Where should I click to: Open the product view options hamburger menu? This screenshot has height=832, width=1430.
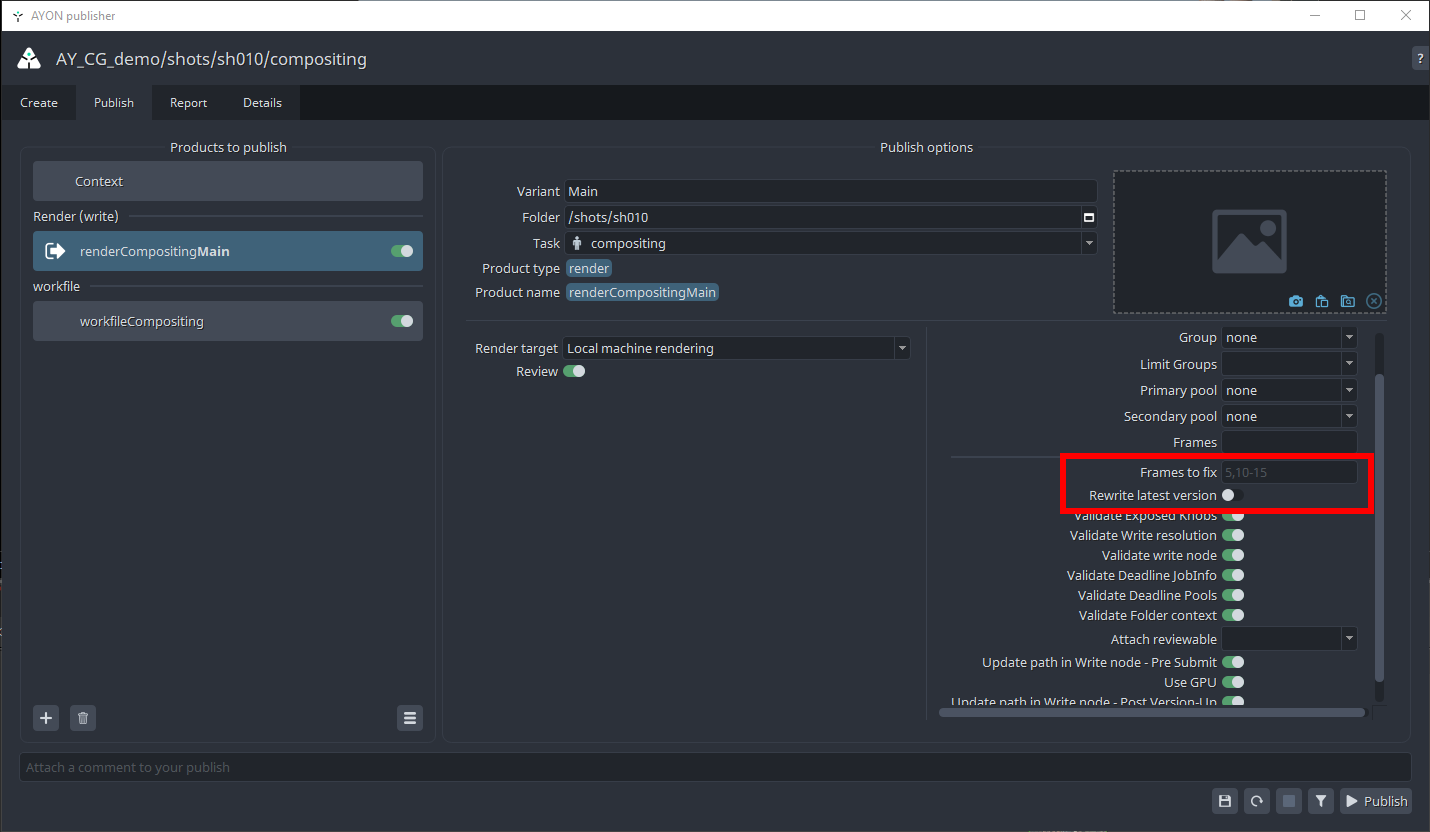point(409,718)
